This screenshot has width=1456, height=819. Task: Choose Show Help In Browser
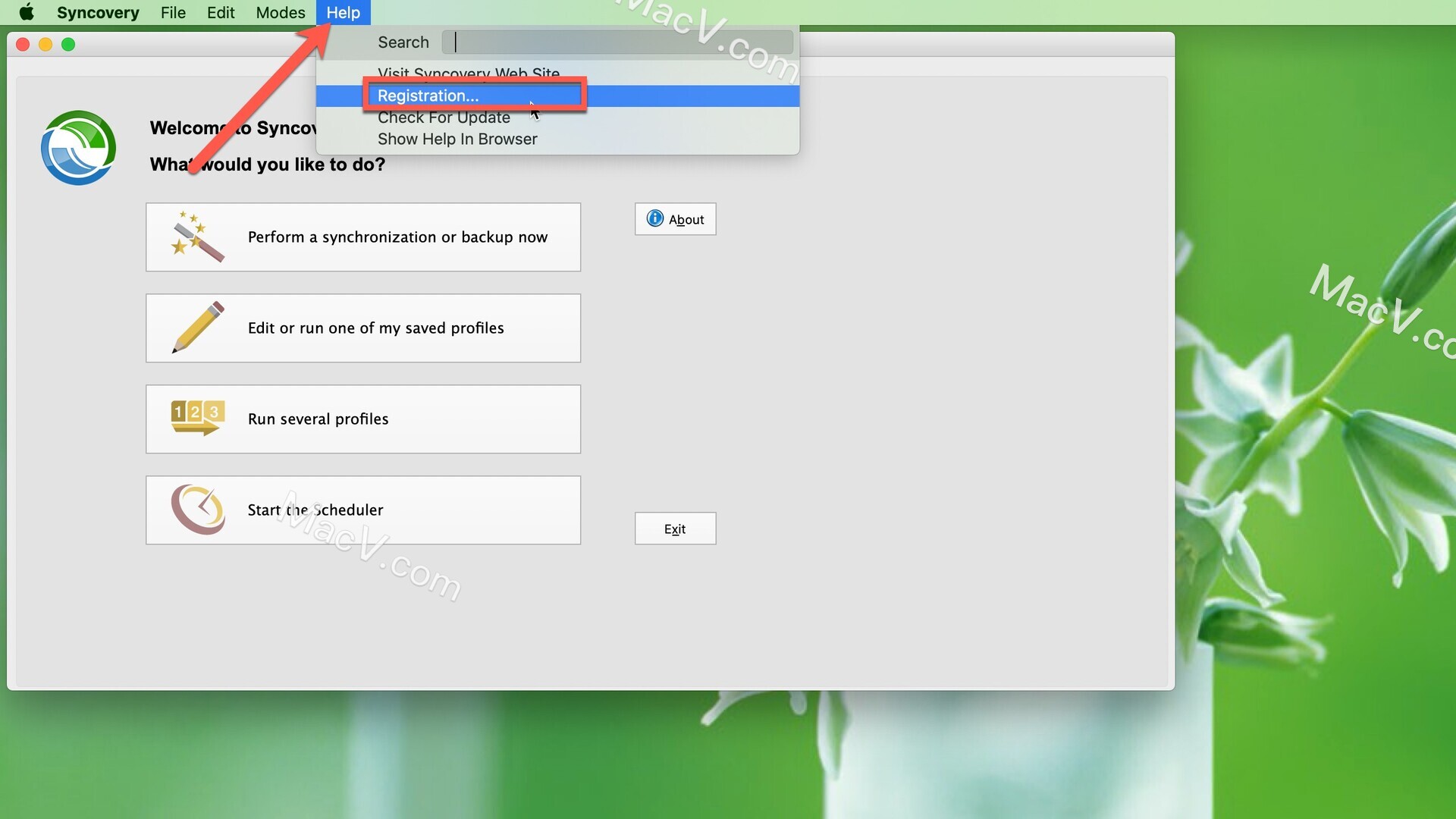point(557,140)
